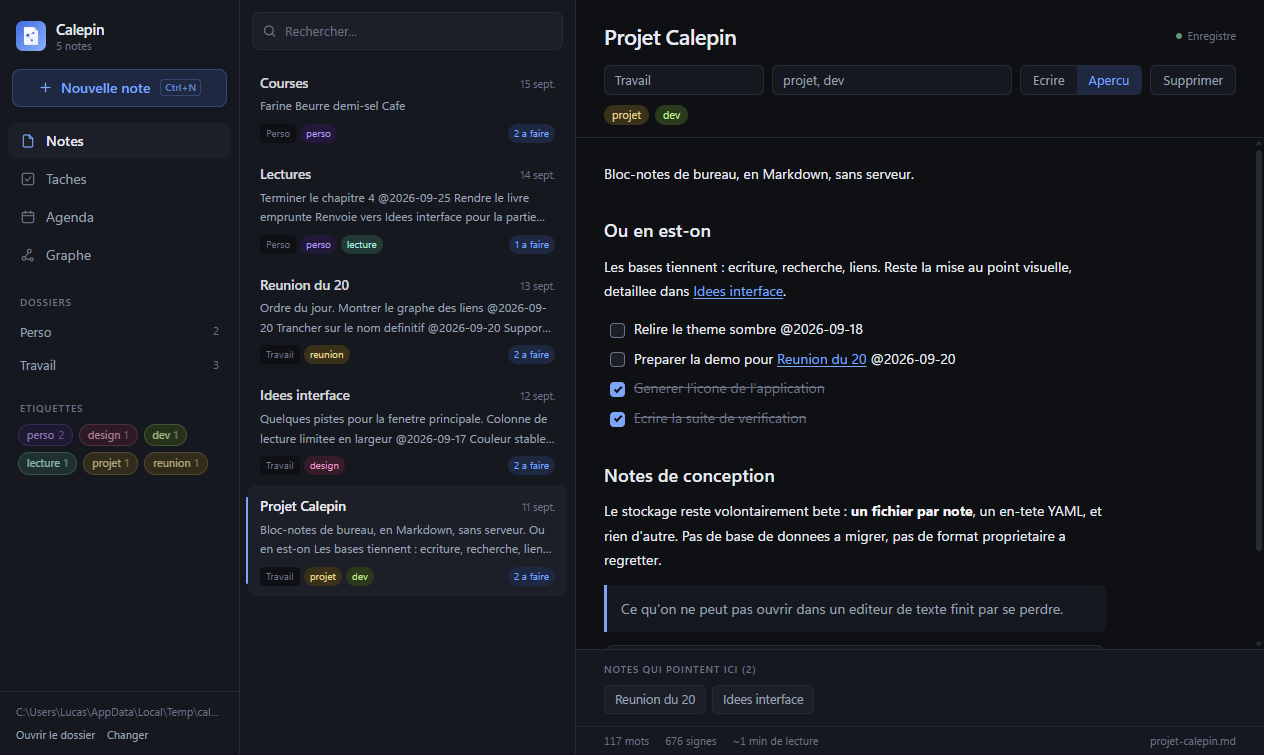Follow the Reunion du 20 link in task
This screenshot has height=755, width=1264.
pos(821,359)
